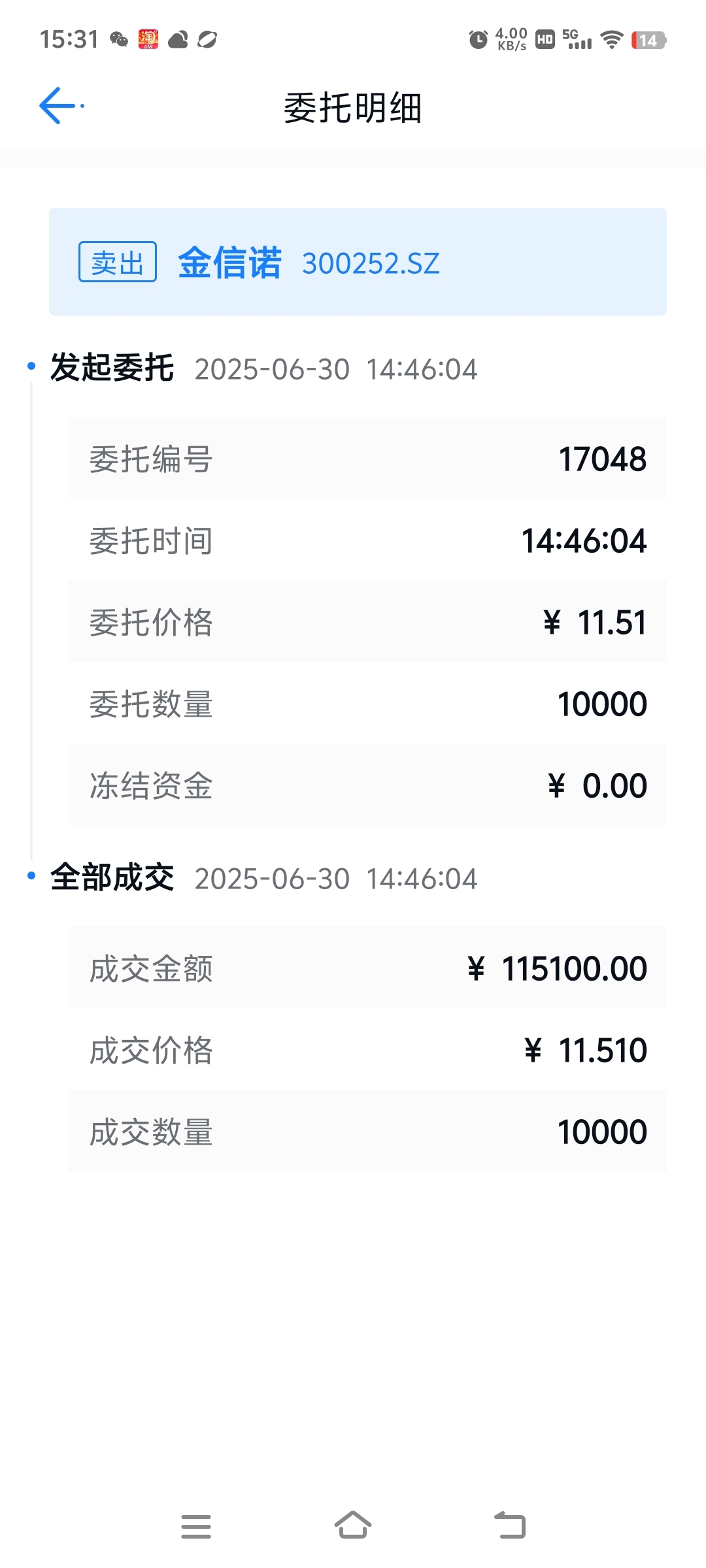Tap the Android back navigation icon
Viewport: 706px width, 1568px height.
click(x=510, y=1526)
